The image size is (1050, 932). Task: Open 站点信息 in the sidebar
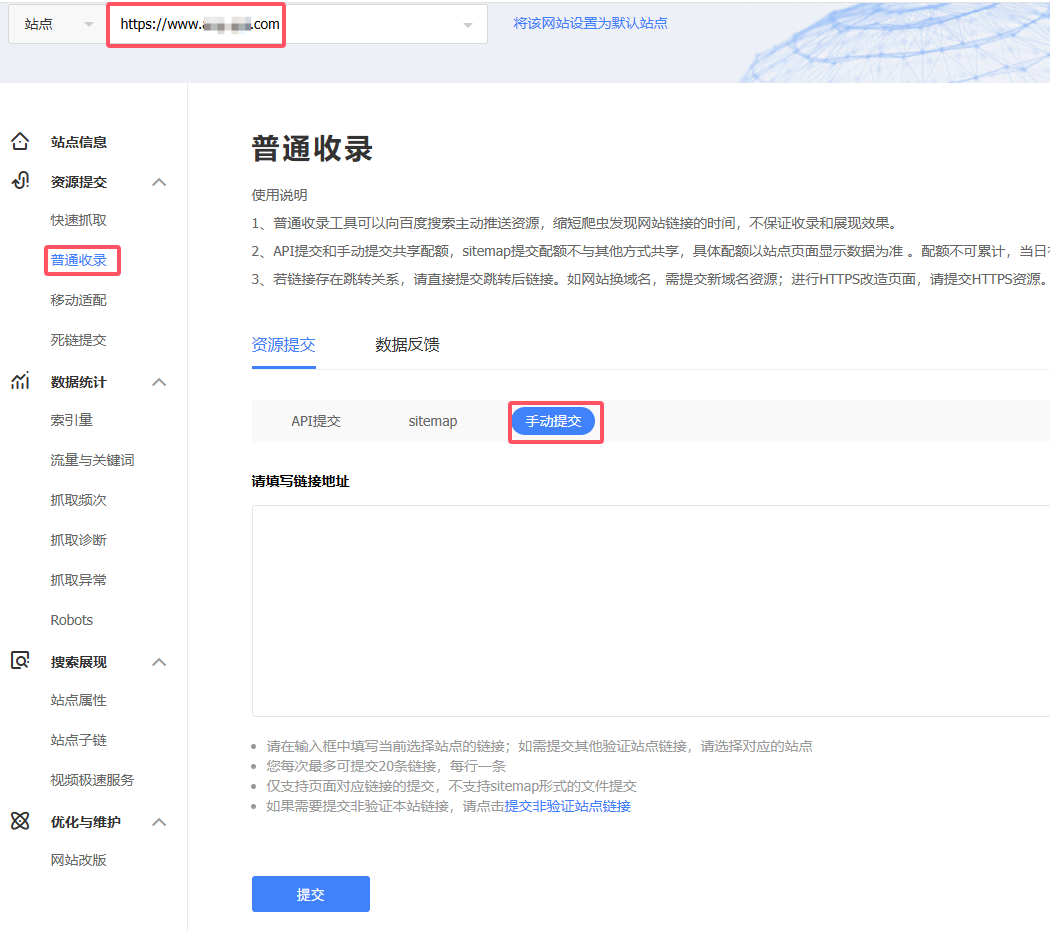tap(78, 142)
